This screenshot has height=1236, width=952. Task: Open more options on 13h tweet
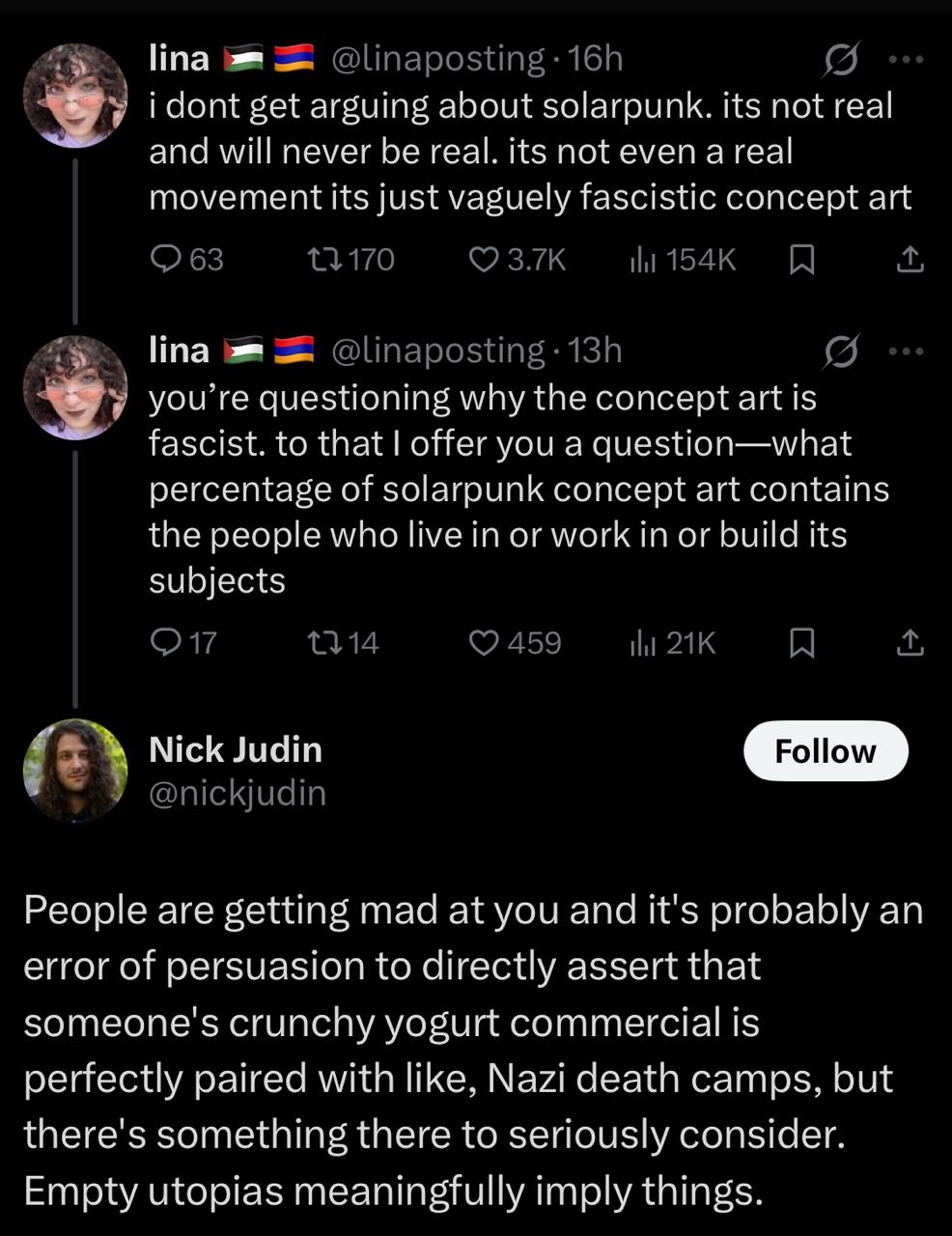point(906,351)
